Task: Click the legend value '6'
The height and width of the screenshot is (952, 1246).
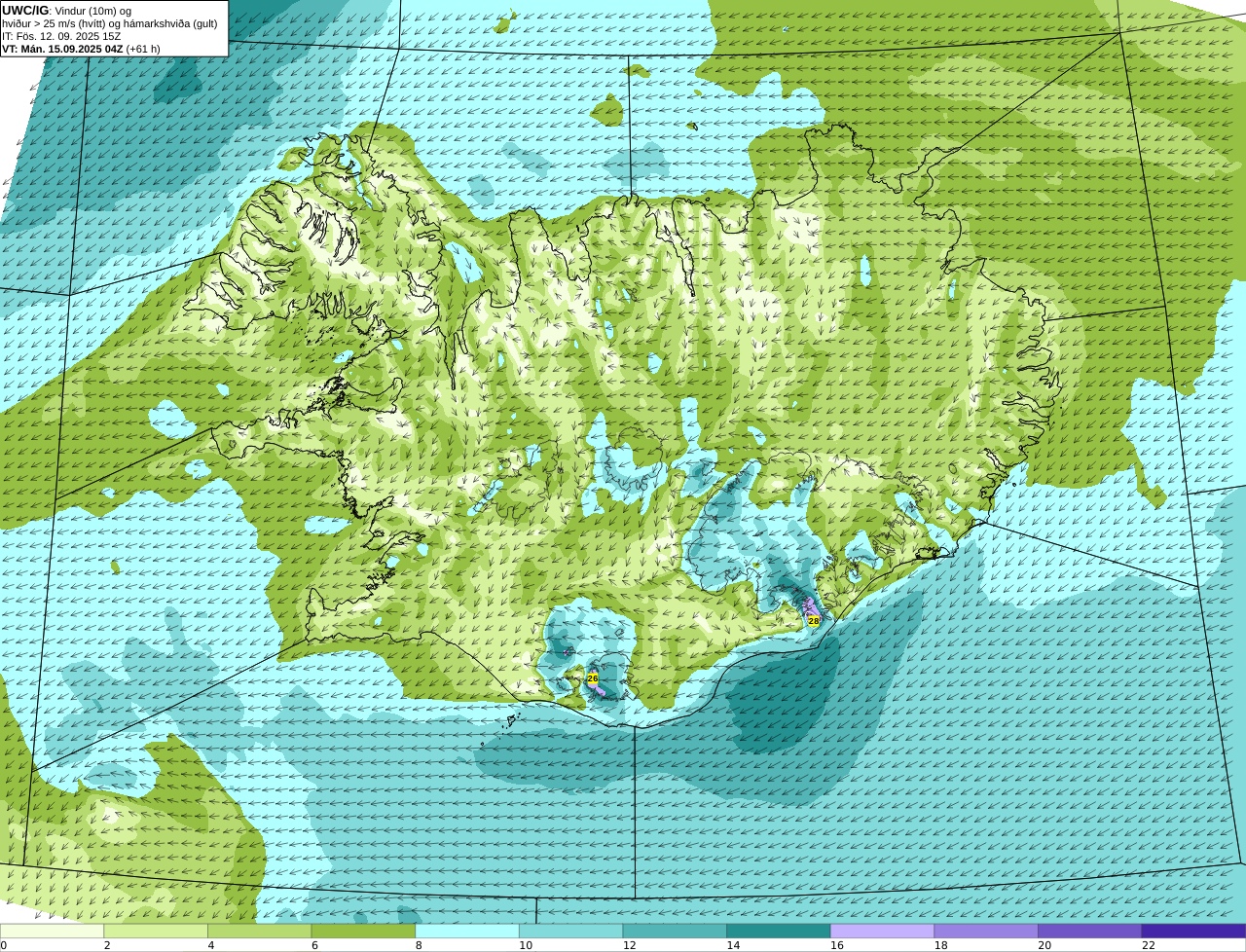Action: coord(314,945)
